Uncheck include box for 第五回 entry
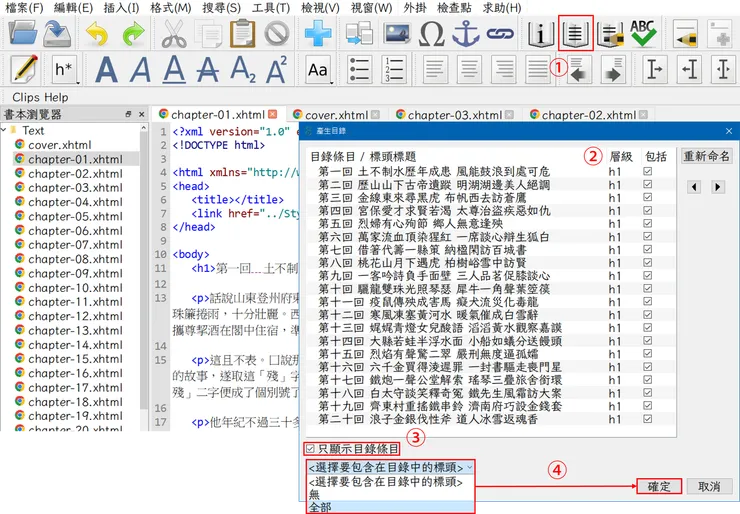The height and width of the screenshot is (514, 740). pyautogui.click(x=648, y=223)
